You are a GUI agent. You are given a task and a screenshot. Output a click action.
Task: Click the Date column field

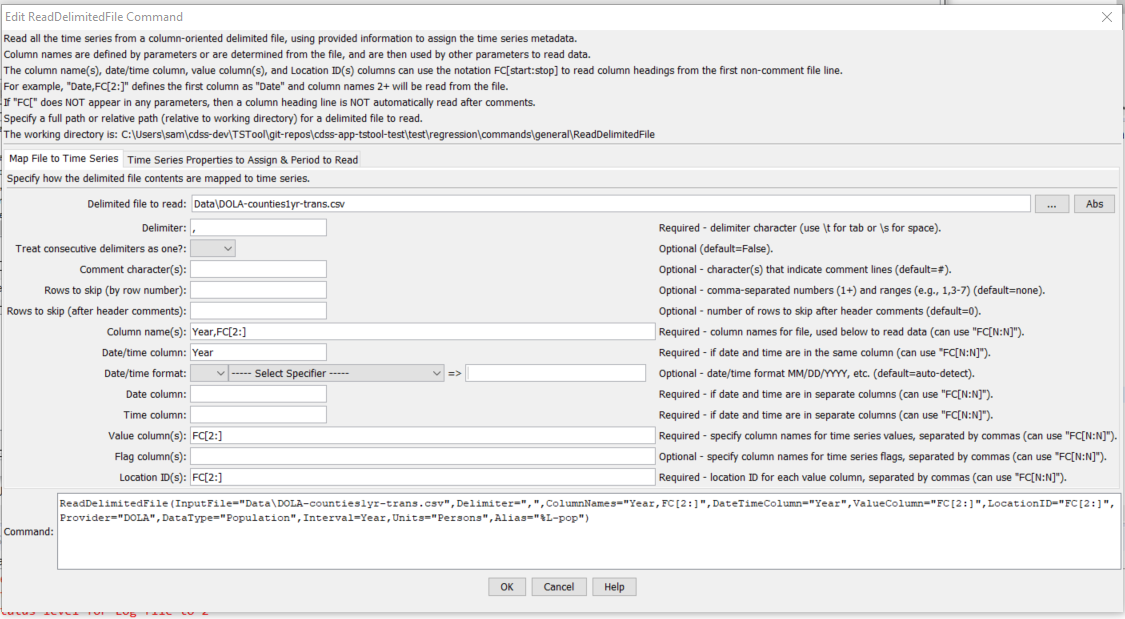[258, 394]
